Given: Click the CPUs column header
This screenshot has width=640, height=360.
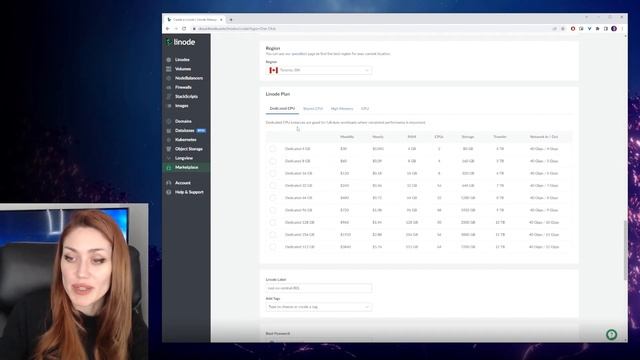Looking at the screenshot, I should pyautogui.click(x=439, y=137).
